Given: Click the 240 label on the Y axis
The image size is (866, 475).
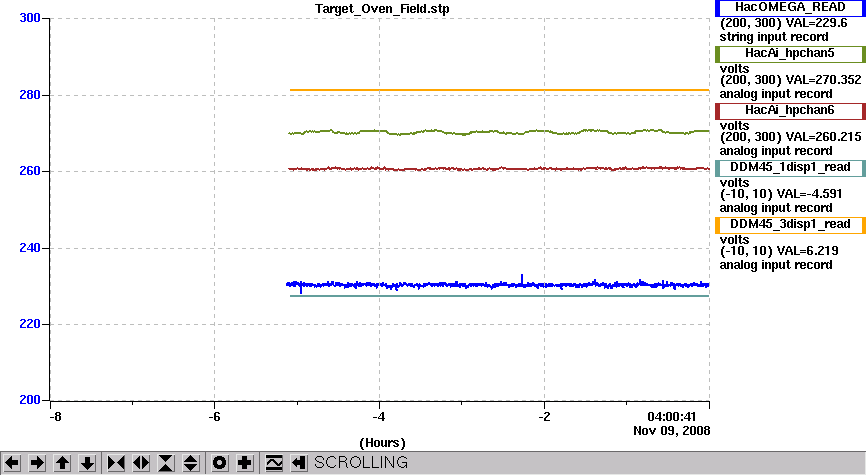Looking at the screenshot, I should point(30,248).
